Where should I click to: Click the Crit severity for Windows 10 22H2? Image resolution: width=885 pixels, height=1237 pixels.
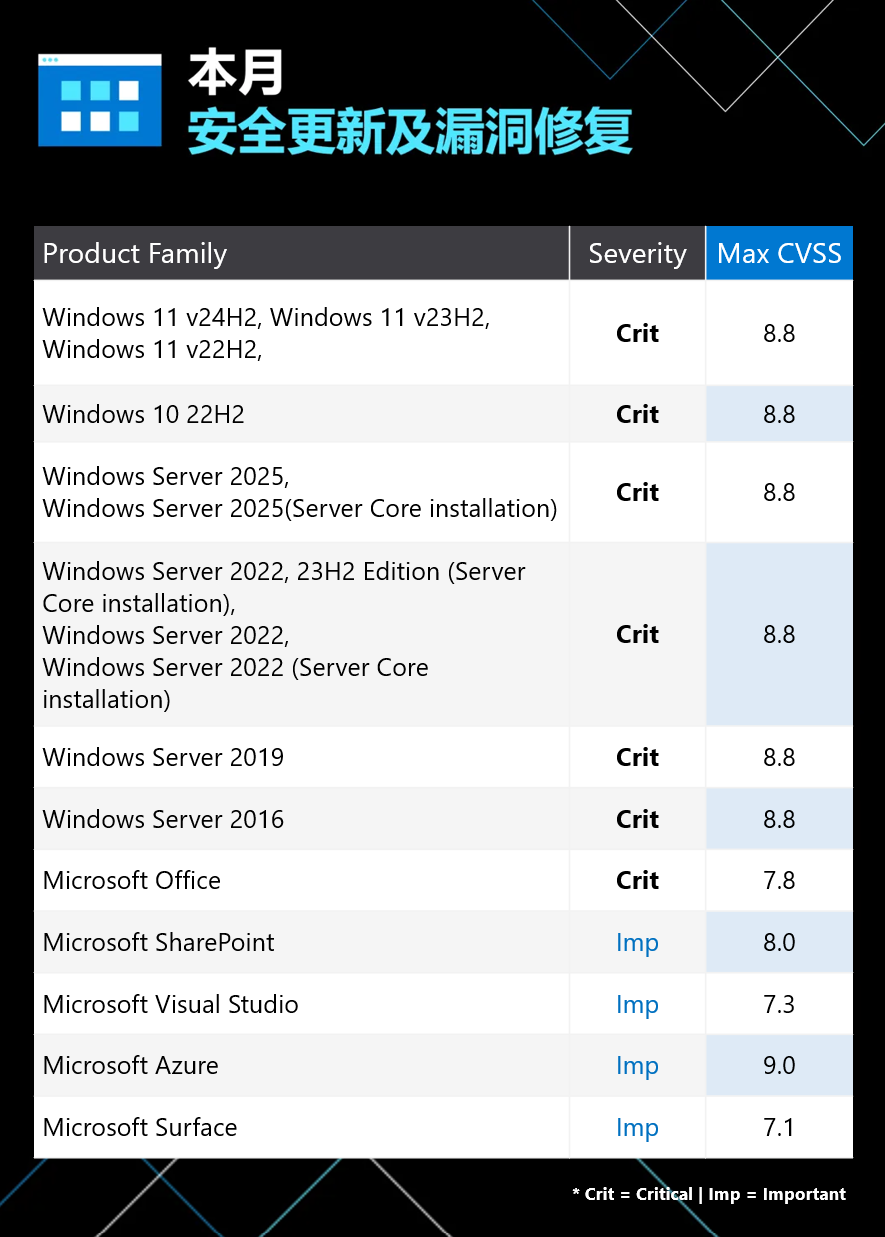(637, 414)
